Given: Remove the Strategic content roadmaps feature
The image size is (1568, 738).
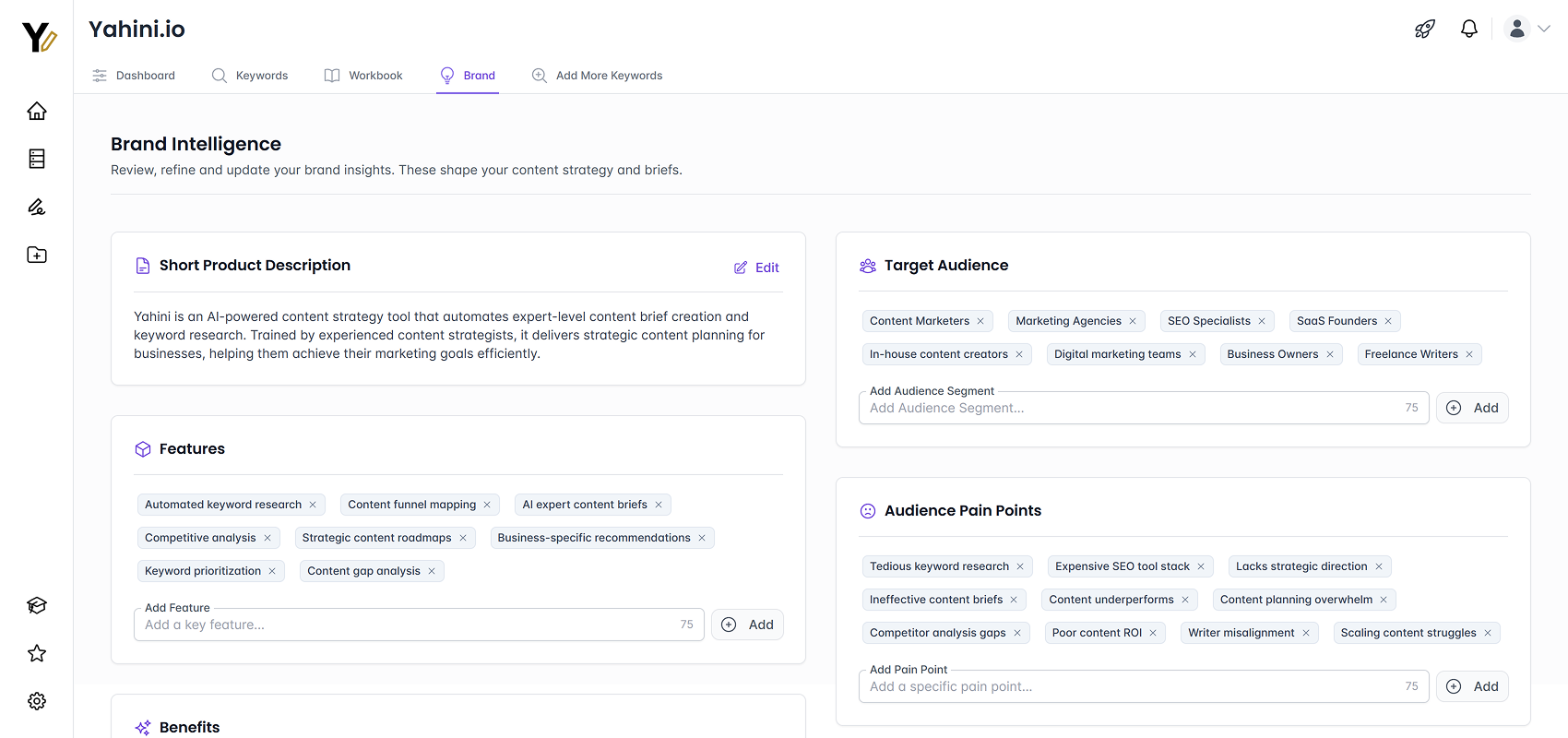Looking at the screenshot, I should [463, 538].
